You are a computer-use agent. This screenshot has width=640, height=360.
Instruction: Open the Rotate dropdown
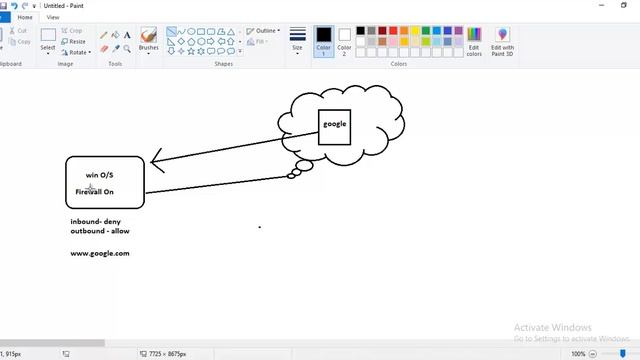click(x=76, y=53)
